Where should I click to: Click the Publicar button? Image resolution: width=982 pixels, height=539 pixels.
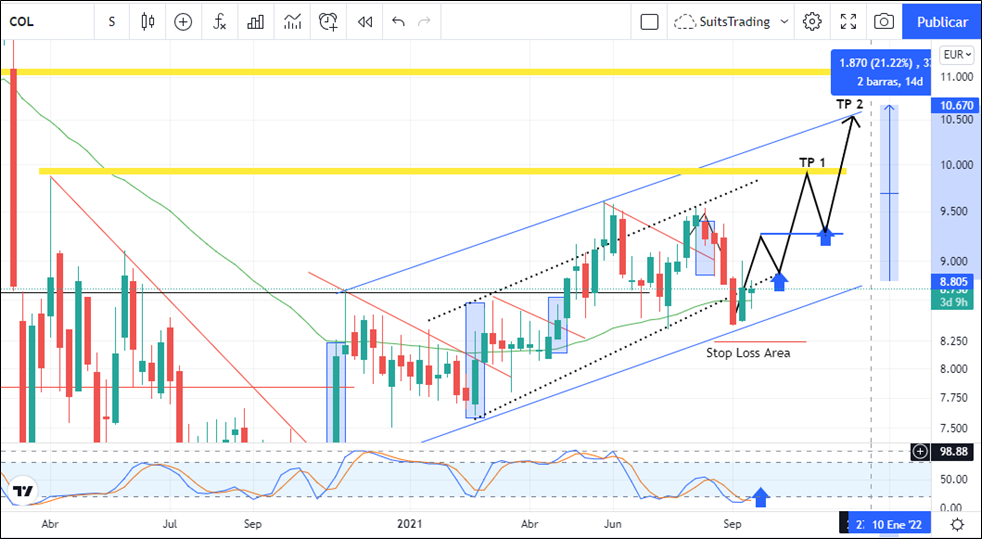pos(941,21)
